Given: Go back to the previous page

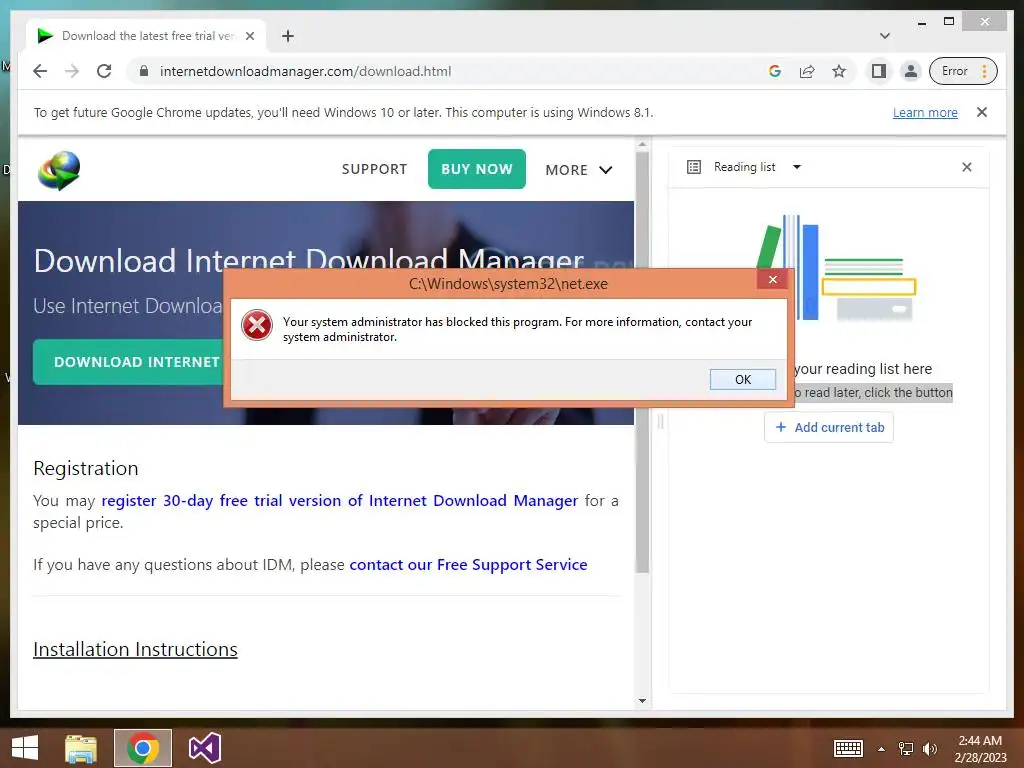Looking at the screenshot, I should (x=40, y=71).
